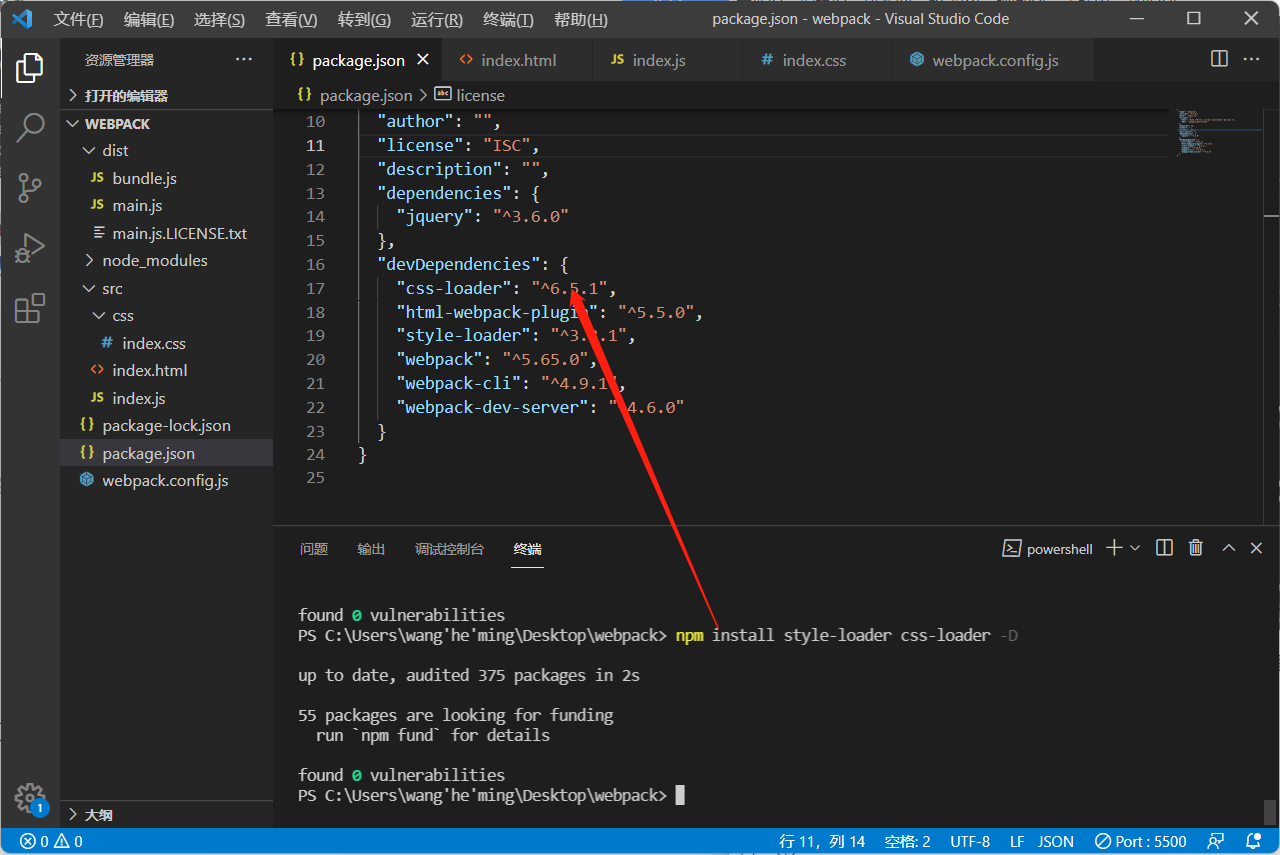Create a new terminal with plus icon

pos(1114,548)
